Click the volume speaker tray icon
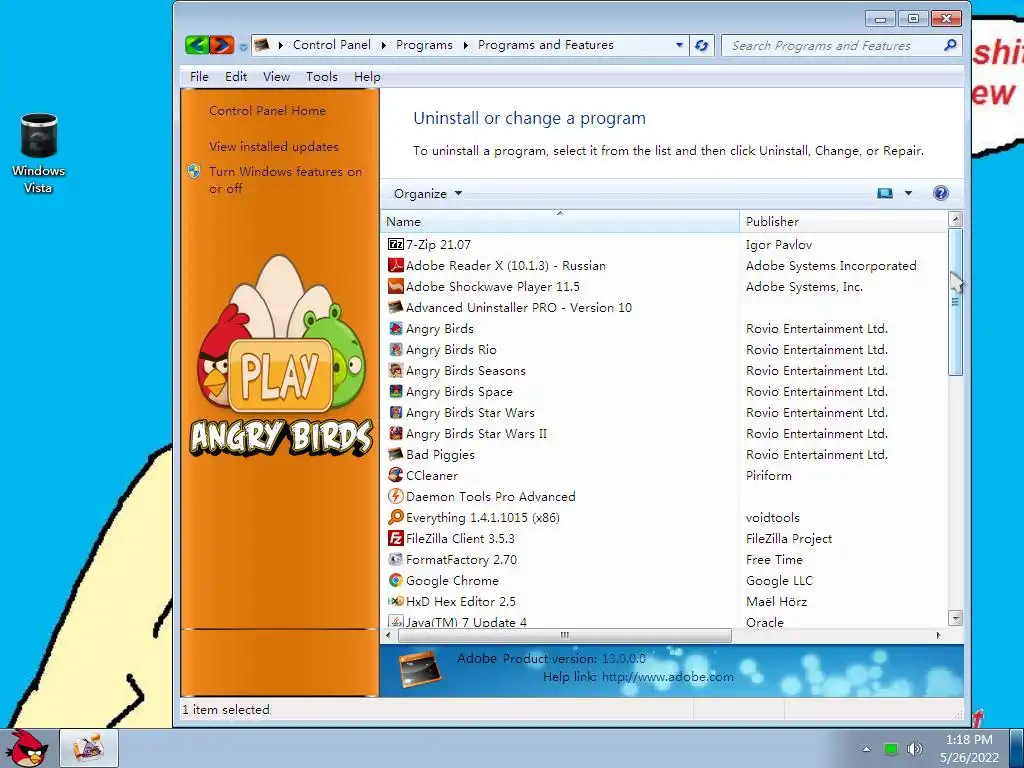Image resolution: width=1024 pixels, height=768 pixels. click(915, 748)
